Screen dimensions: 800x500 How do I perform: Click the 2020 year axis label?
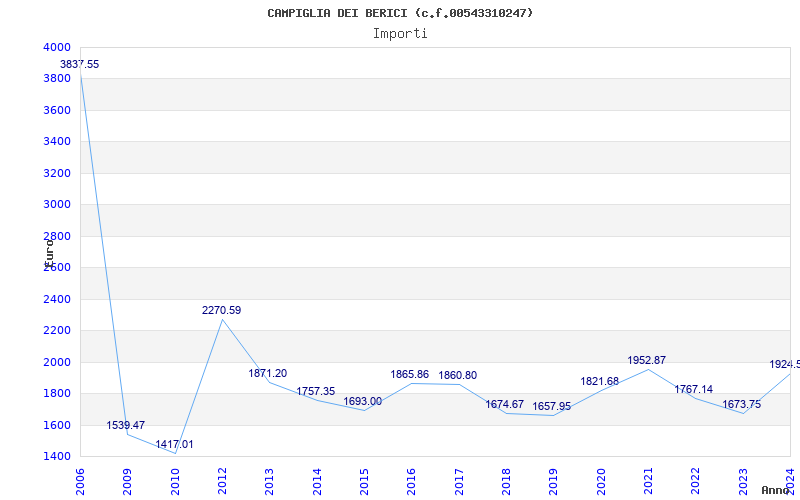tap(601, 482)
